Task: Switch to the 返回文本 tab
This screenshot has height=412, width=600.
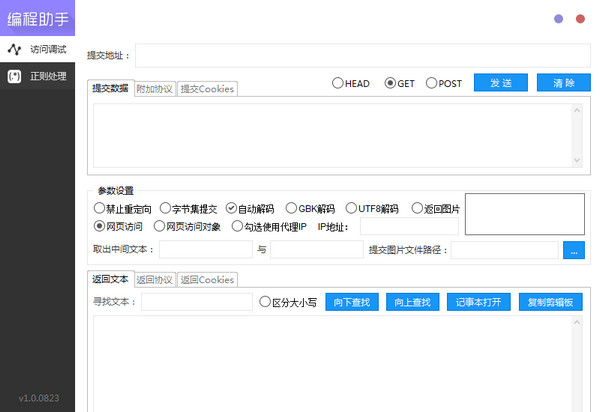Action: (x=110, y=279)
